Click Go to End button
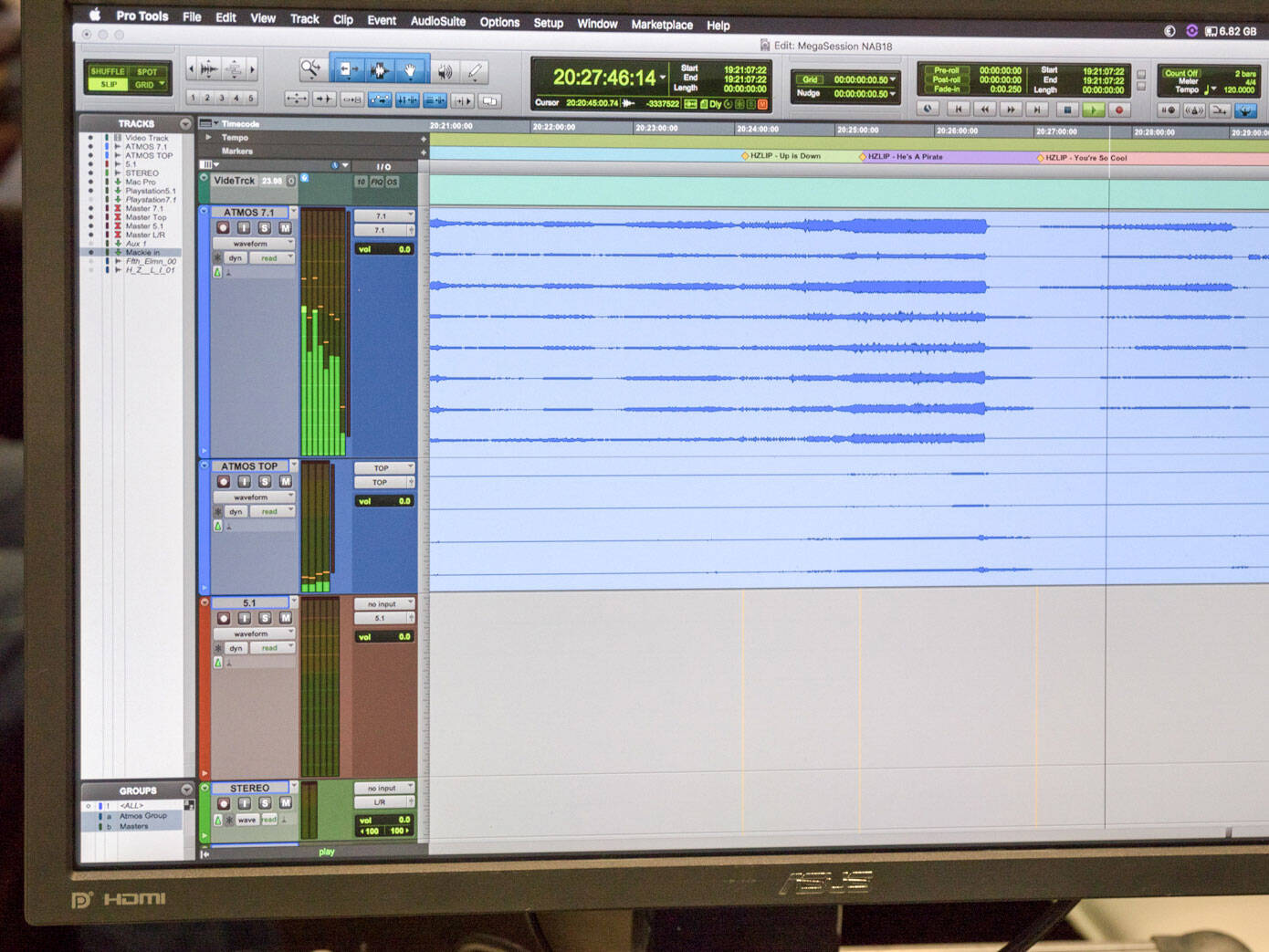The image size is (1269, 952). pos(1037,110)
